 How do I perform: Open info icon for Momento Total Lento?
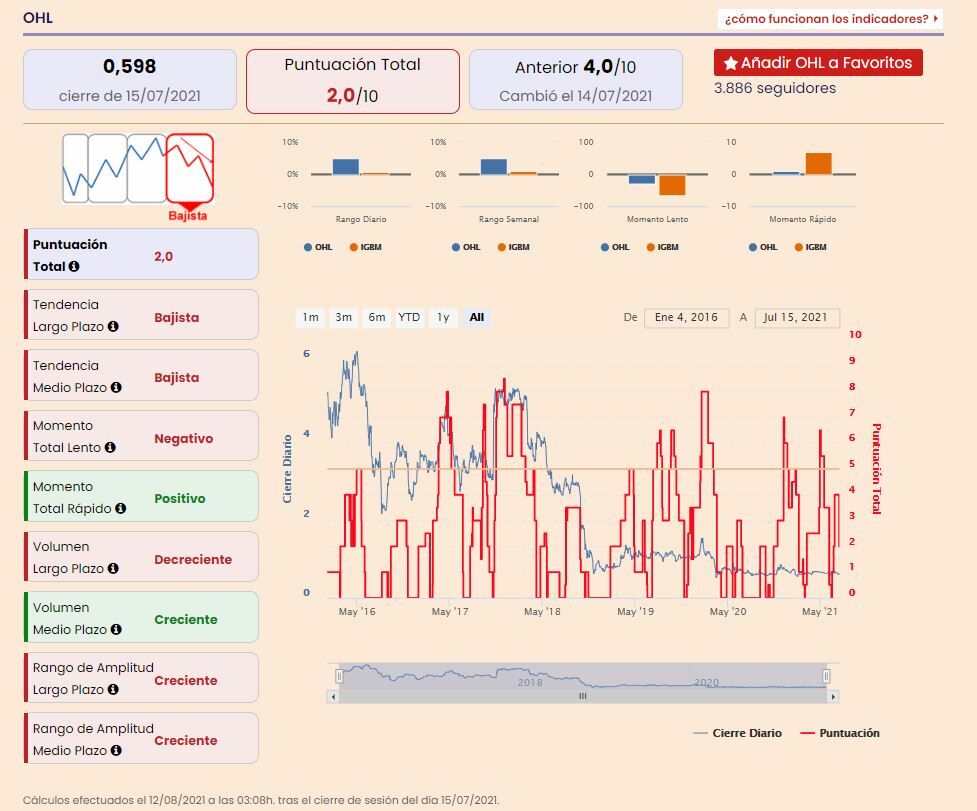(110, 447)
